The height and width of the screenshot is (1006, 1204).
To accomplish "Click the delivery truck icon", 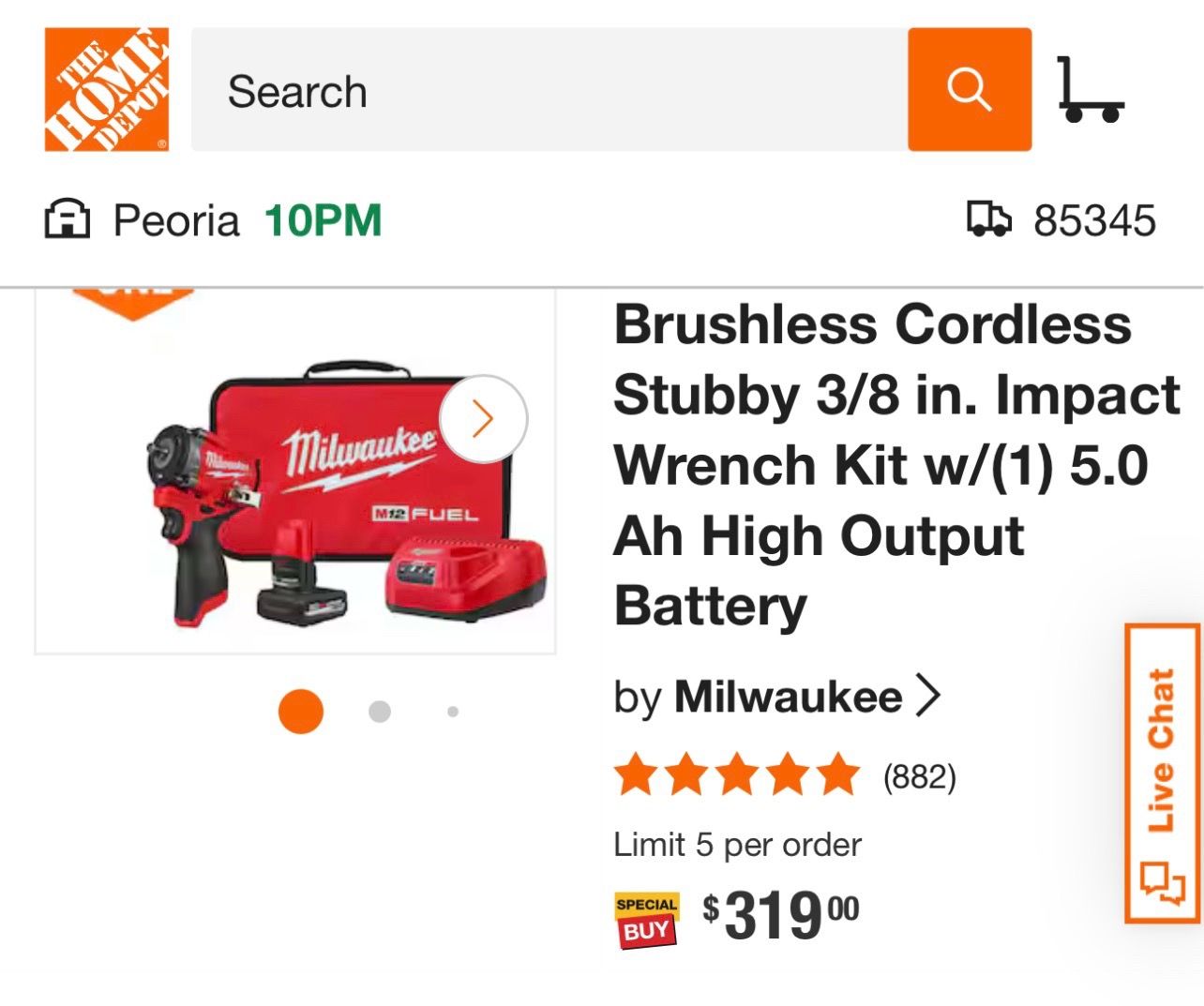I will pos(990,220).
